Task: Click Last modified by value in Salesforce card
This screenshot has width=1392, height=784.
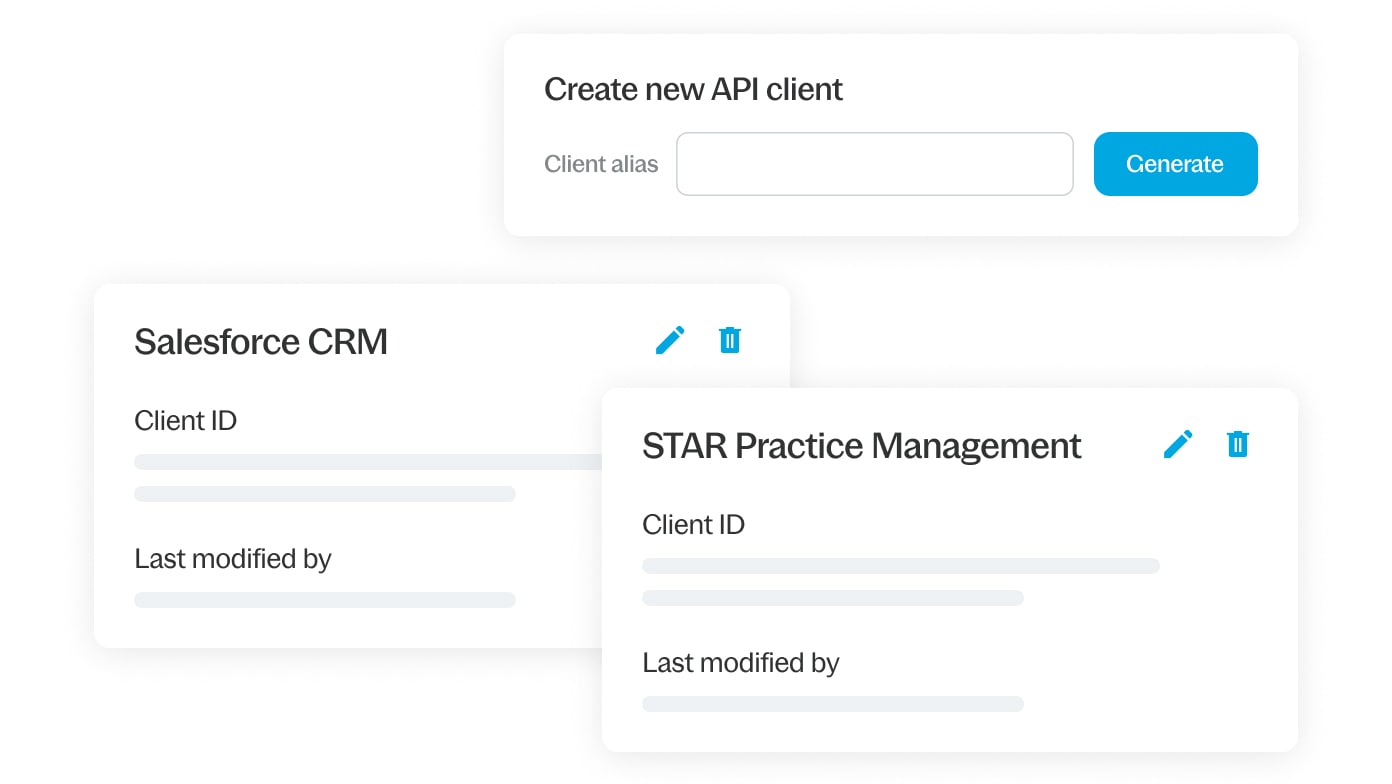Action: click(x=324, y=600)
